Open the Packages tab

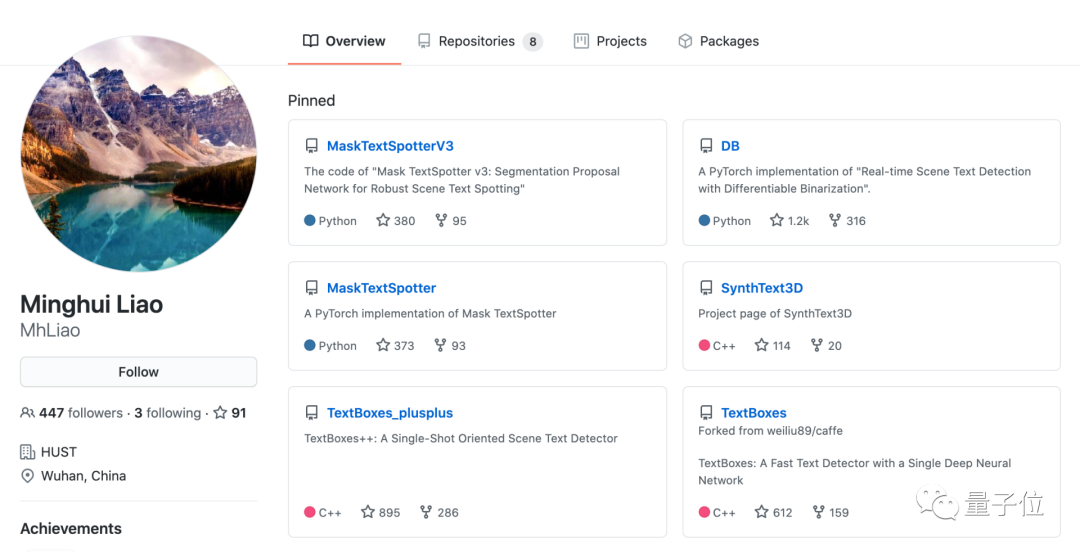tap(718, 41)
